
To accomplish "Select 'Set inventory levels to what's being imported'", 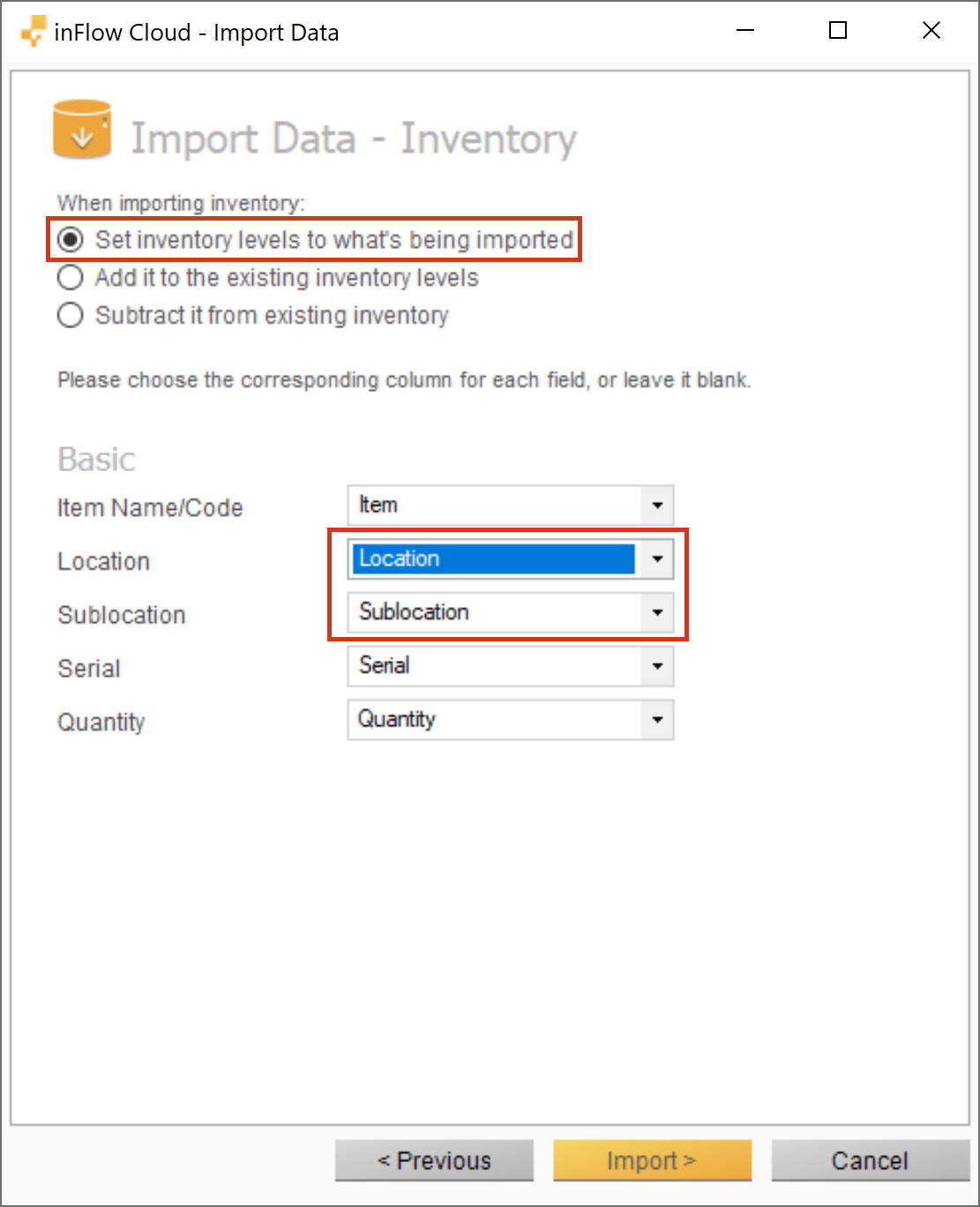I will 315,240.
